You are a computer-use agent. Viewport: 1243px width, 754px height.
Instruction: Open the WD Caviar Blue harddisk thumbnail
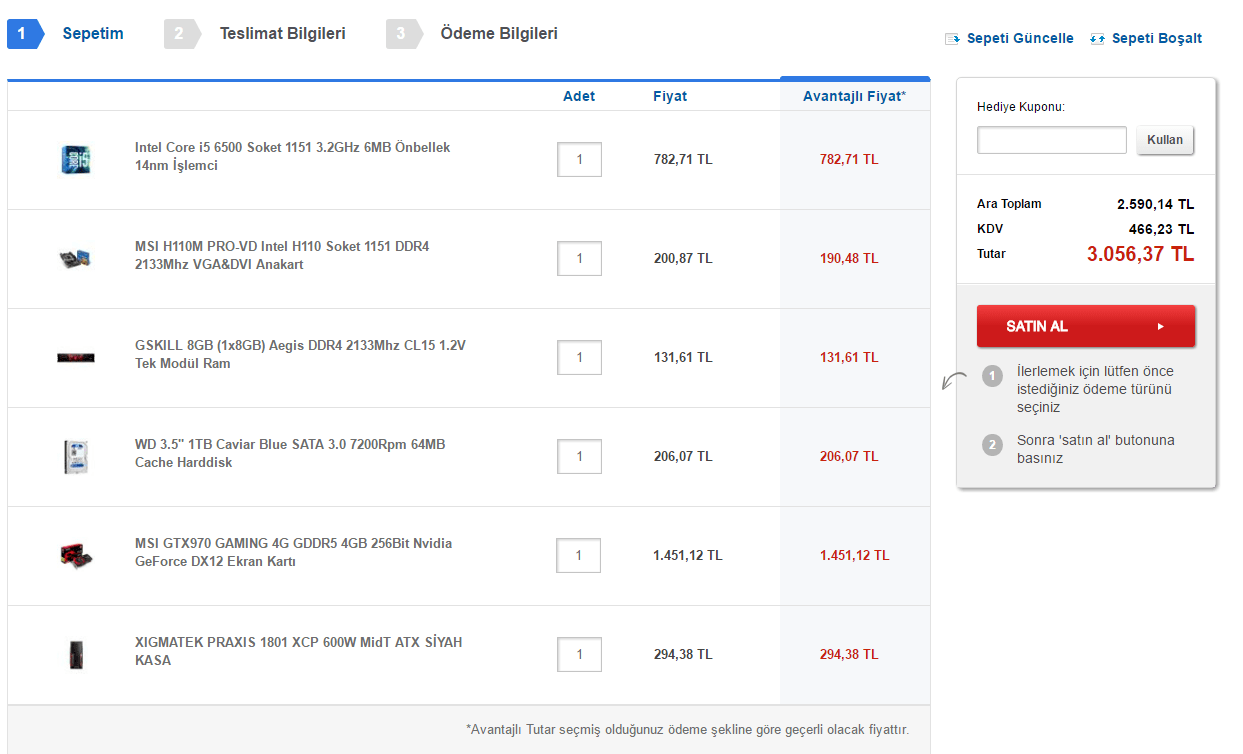click(76, 456)
